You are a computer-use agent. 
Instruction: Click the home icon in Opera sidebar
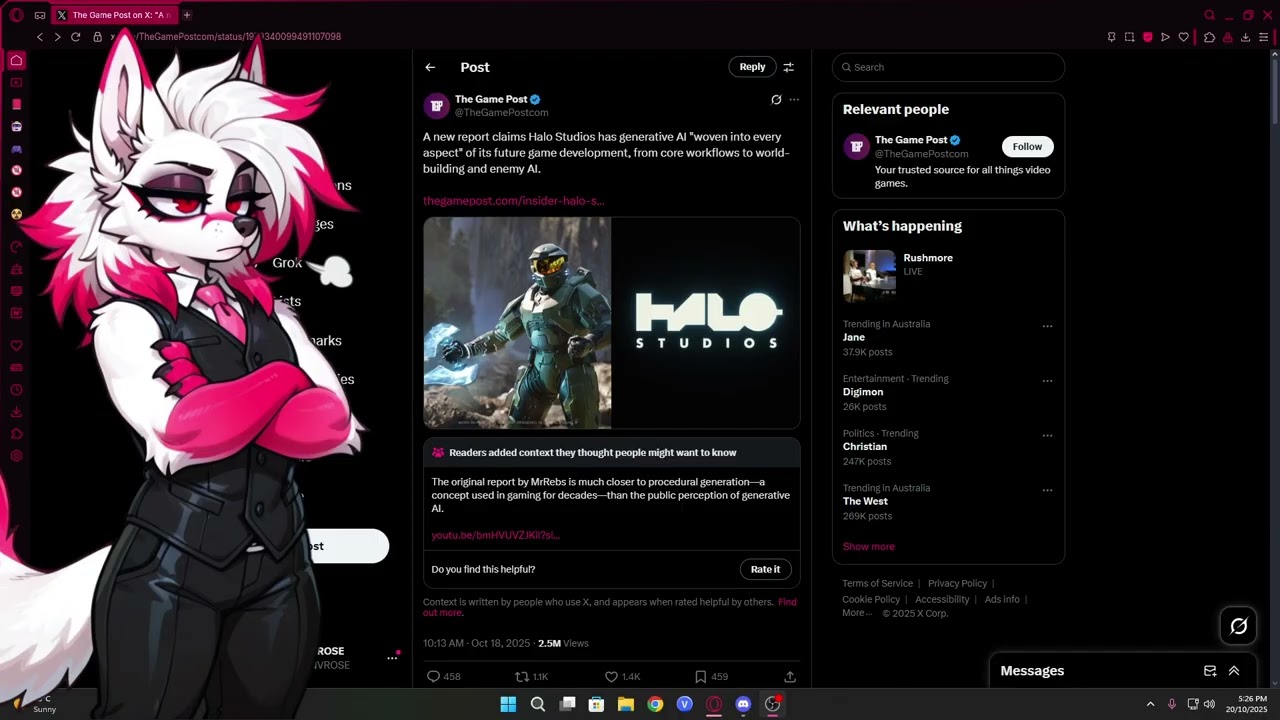click(16, 60)
